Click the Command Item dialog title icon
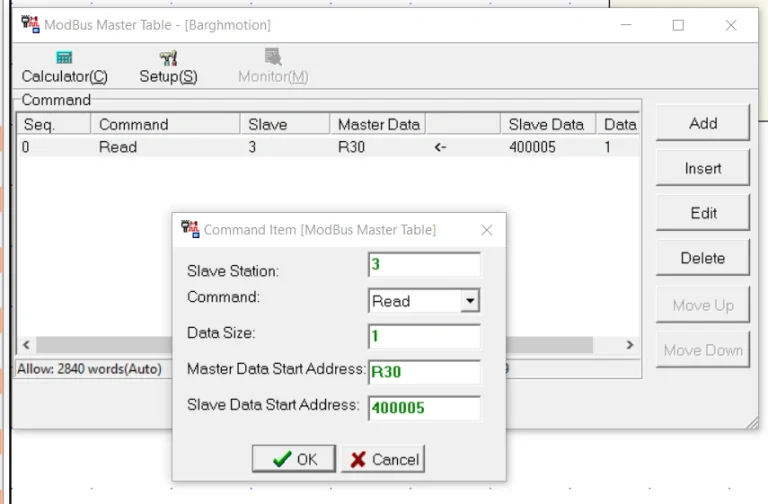This screenshot has height=504, width=768. pyautogui.click(x=190, y=229)
